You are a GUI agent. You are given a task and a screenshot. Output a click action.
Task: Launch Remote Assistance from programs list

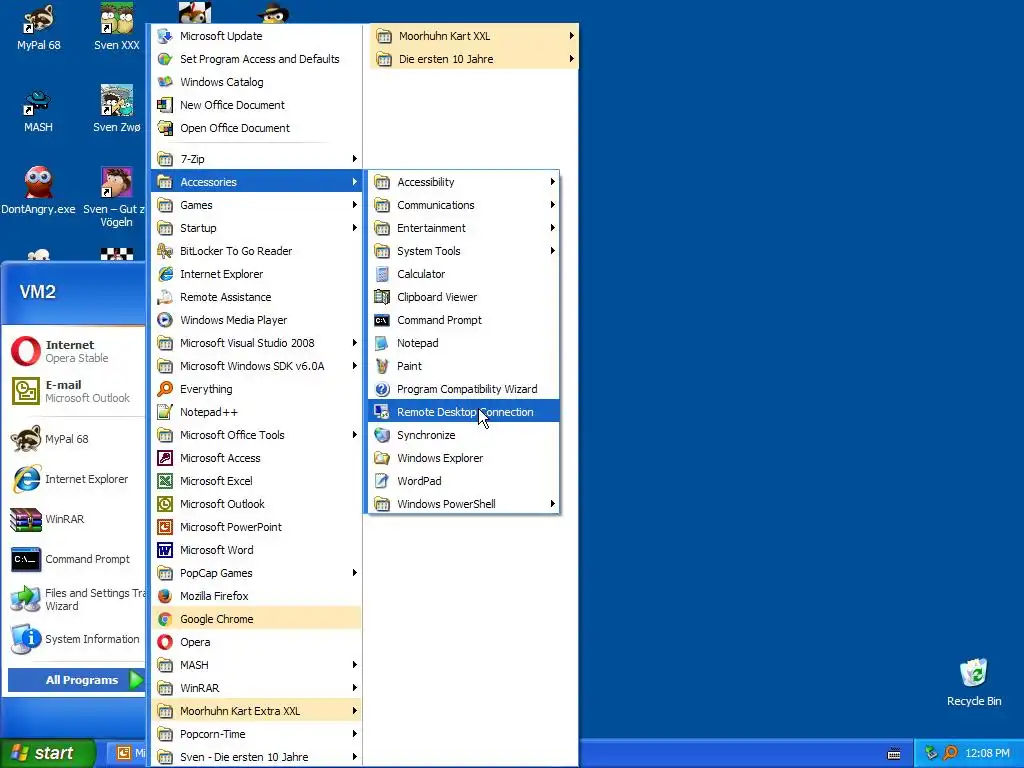click(257, 297)
